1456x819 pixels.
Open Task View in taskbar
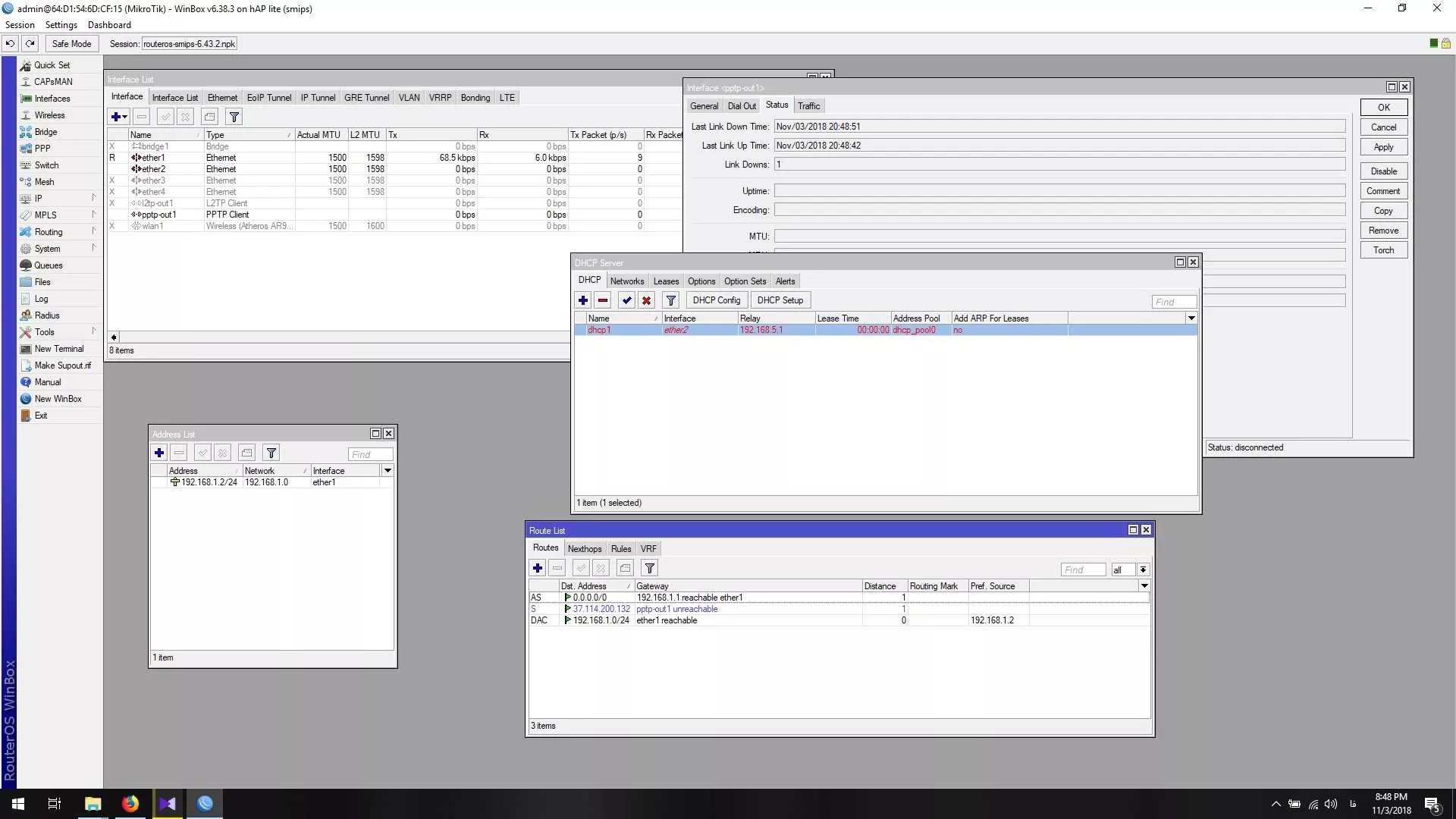(55, 804)
